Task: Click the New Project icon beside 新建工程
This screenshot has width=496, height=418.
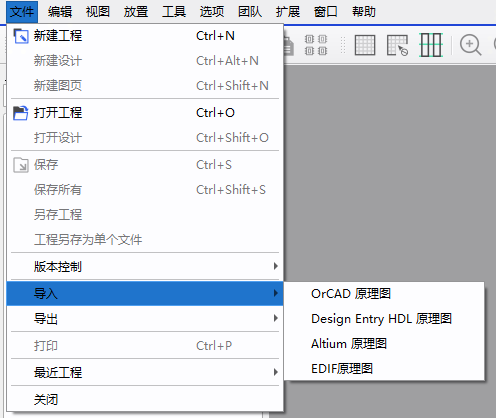Action: [21, 36]
